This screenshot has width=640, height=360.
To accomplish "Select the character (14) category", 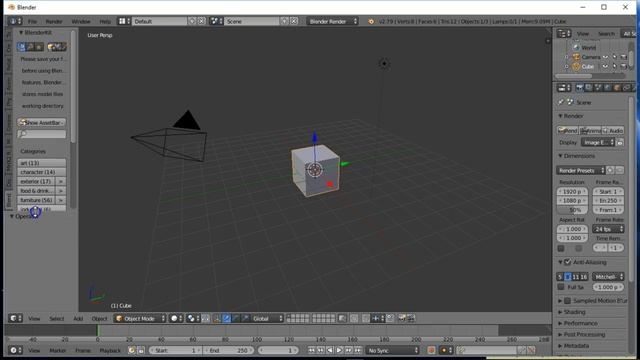I will point(41,172).
